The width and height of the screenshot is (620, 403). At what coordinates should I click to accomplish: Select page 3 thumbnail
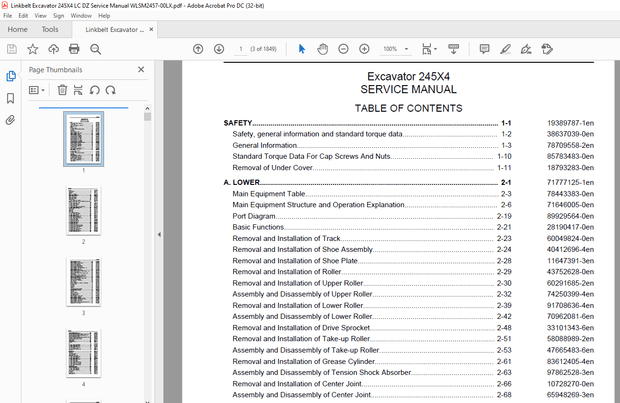pos(83,282)
